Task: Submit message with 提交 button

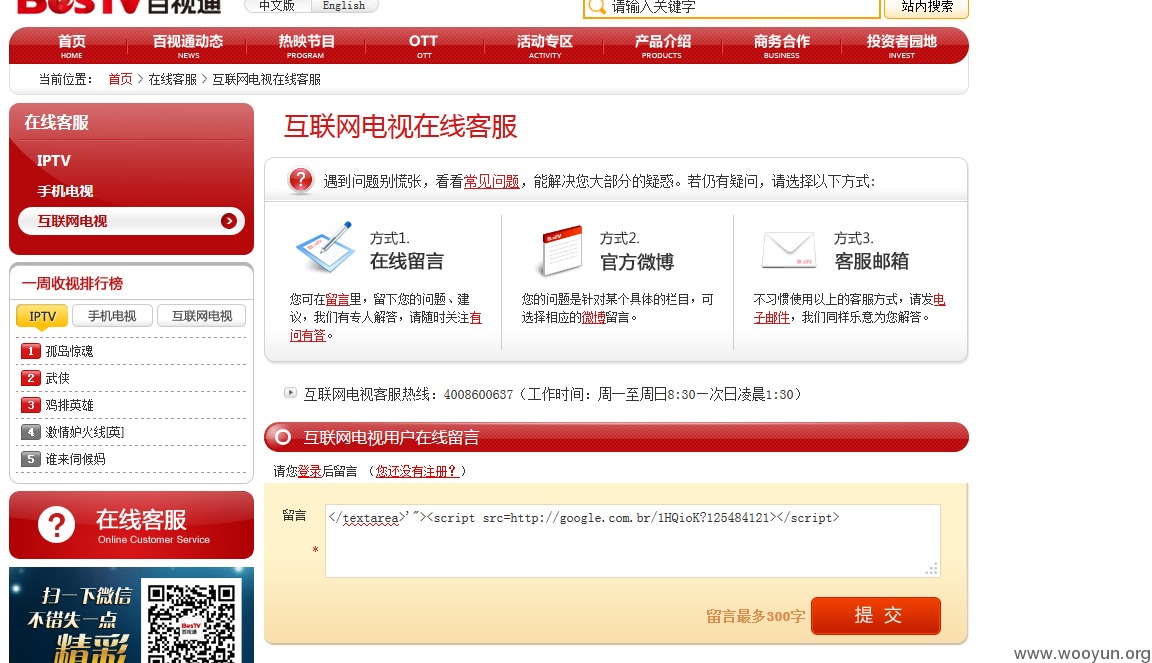Action: click(876, 615)
